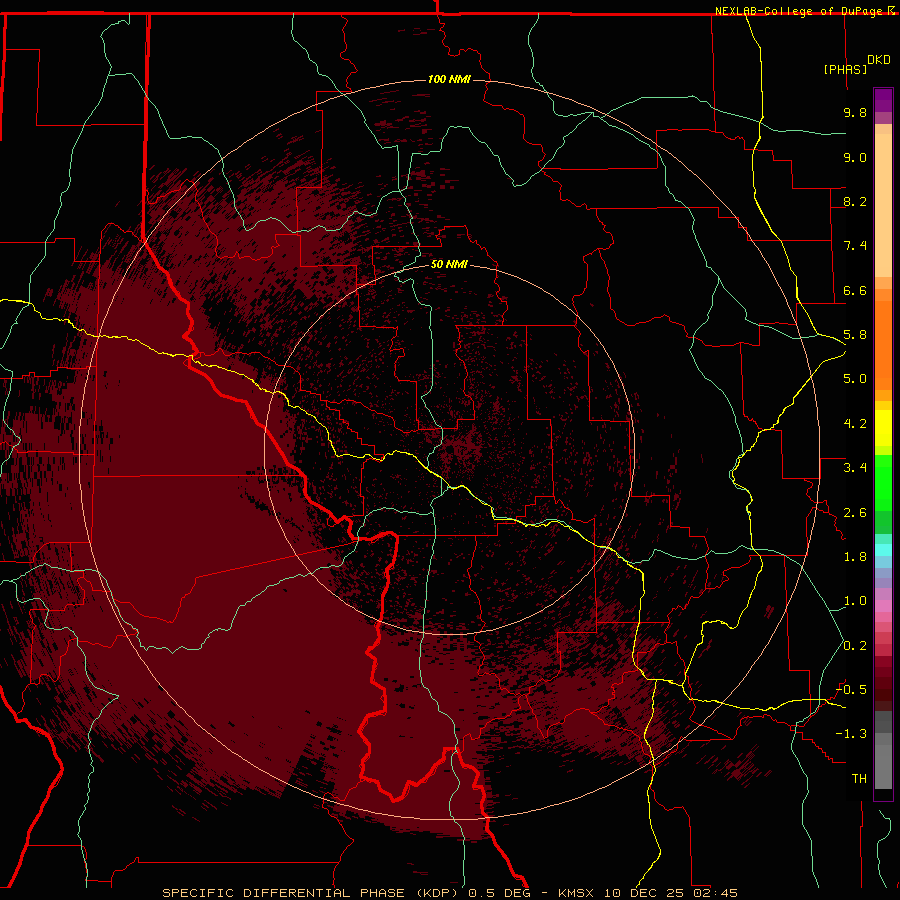Click the dark orange band in the color scale

883,346
